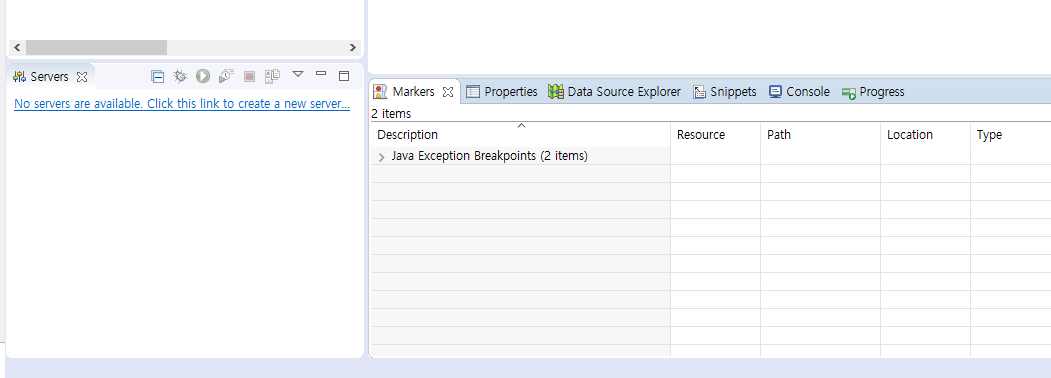1051x378 pixels.
Task: Select the Markers tab
Action: (414, 92)
